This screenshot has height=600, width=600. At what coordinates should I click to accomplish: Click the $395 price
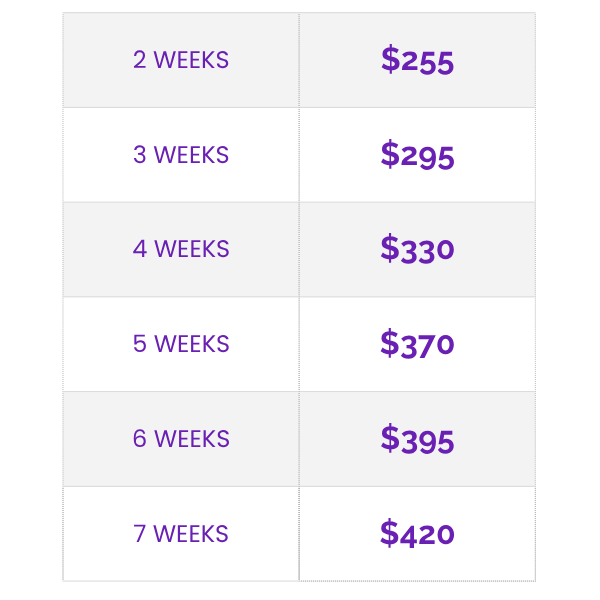point(417,439)
